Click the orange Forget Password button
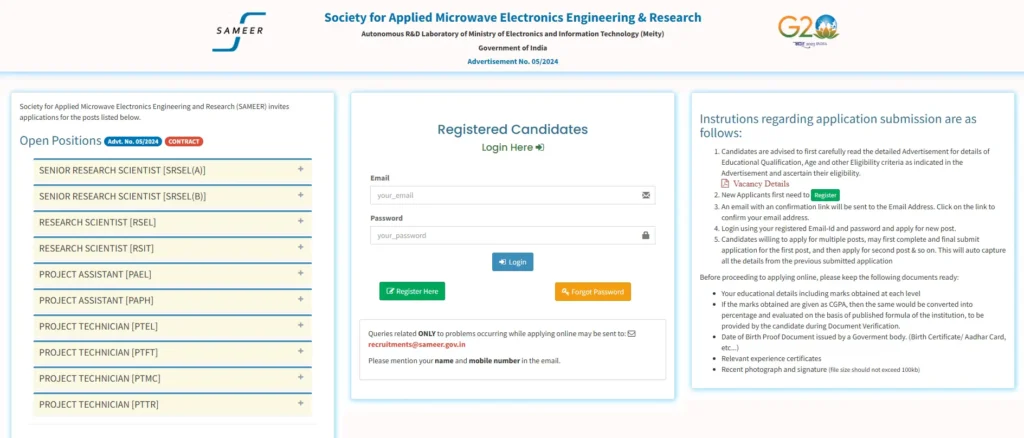 pyautogui.click(x=593, y=292)
